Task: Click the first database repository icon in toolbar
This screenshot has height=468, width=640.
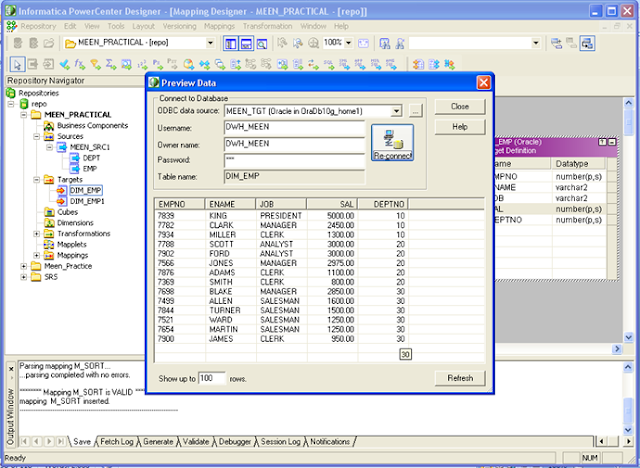Action: click(18, 43)
